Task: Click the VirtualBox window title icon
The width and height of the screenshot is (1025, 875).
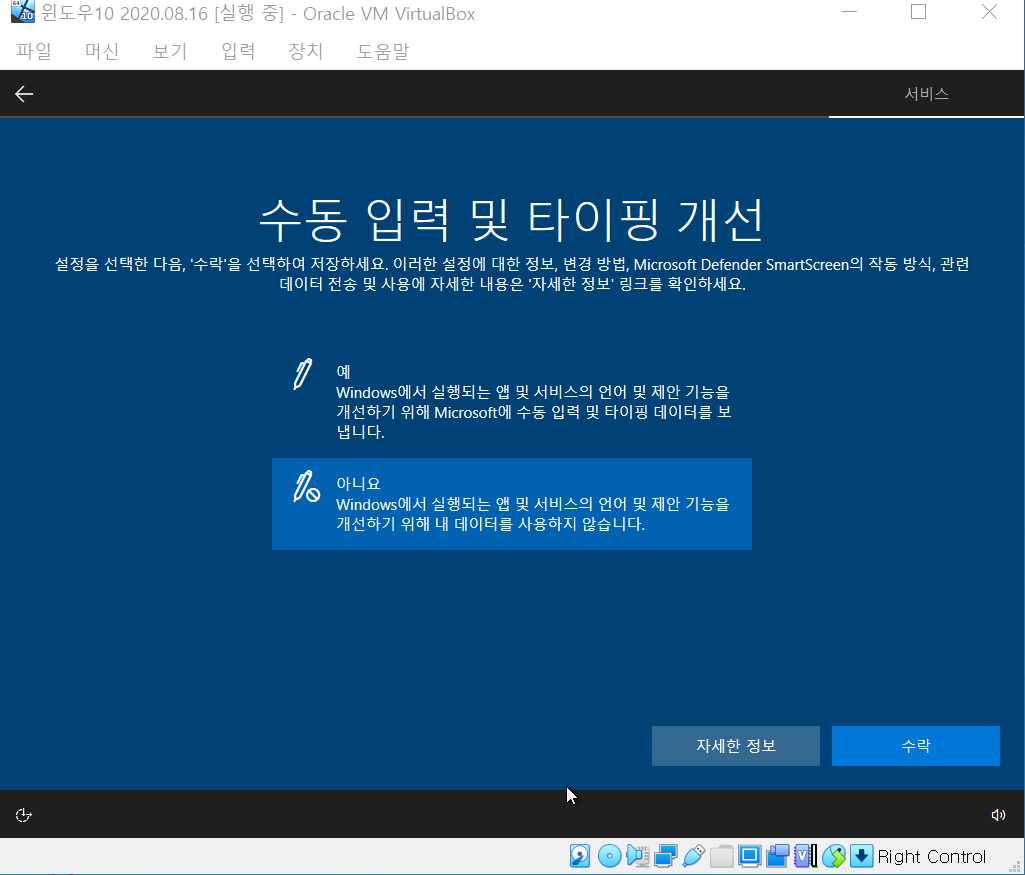Action: pyautogui.click(x=22, y=12)
